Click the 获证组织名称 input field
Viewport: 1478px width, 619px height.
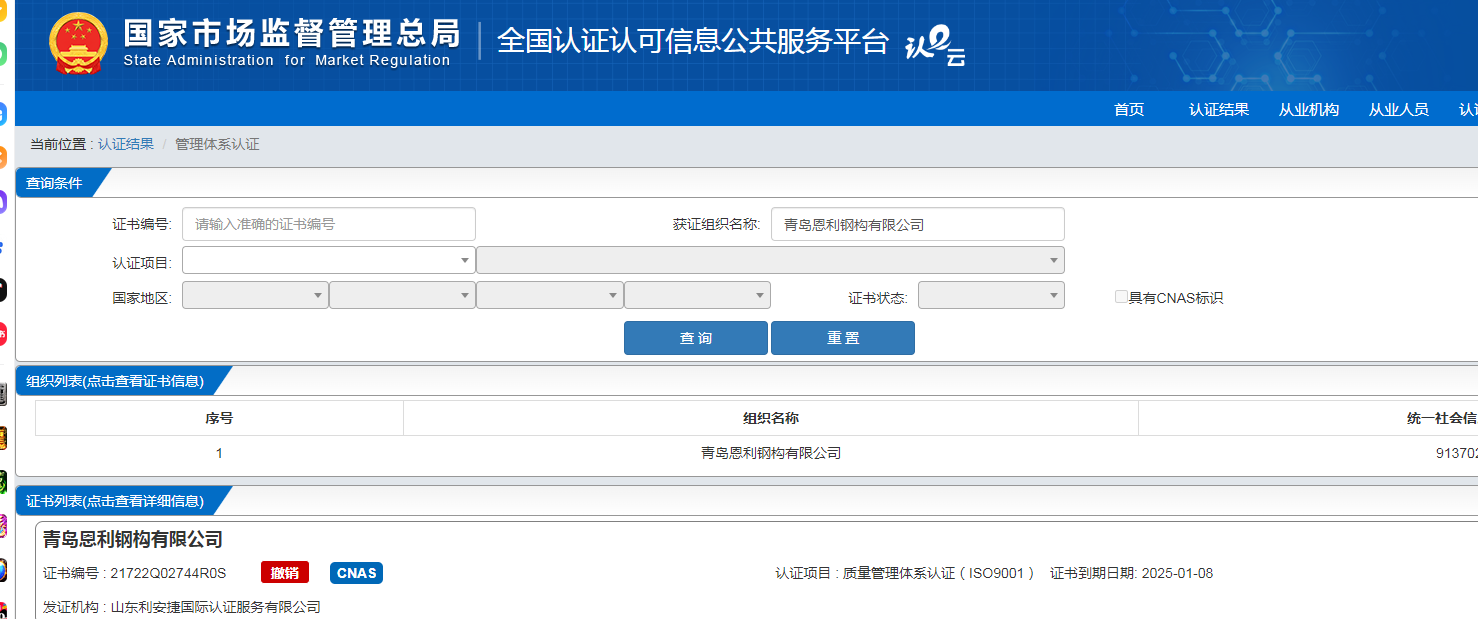coord(918,224)
